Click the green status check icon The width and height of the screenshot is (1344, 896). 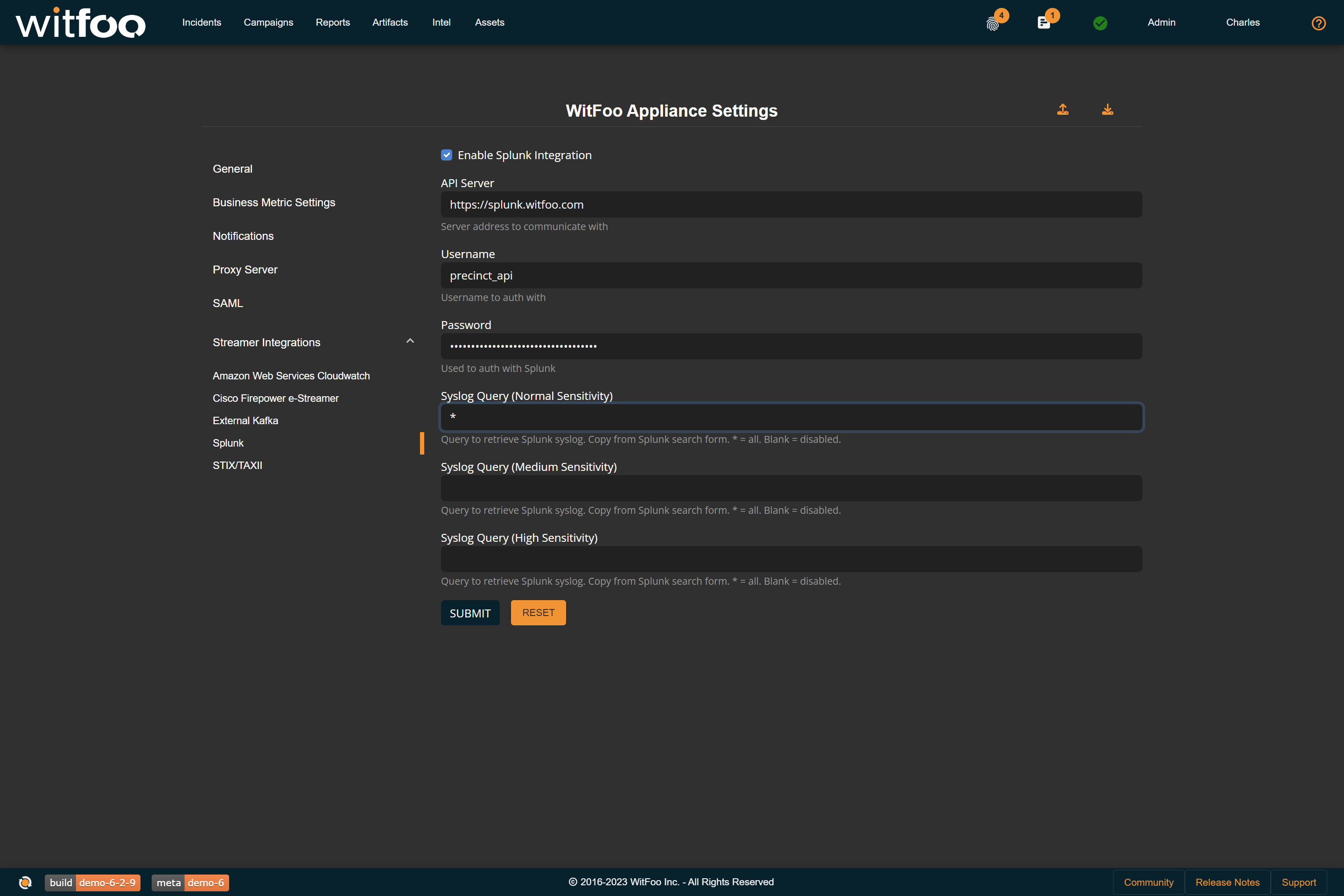pos(1100,23)
